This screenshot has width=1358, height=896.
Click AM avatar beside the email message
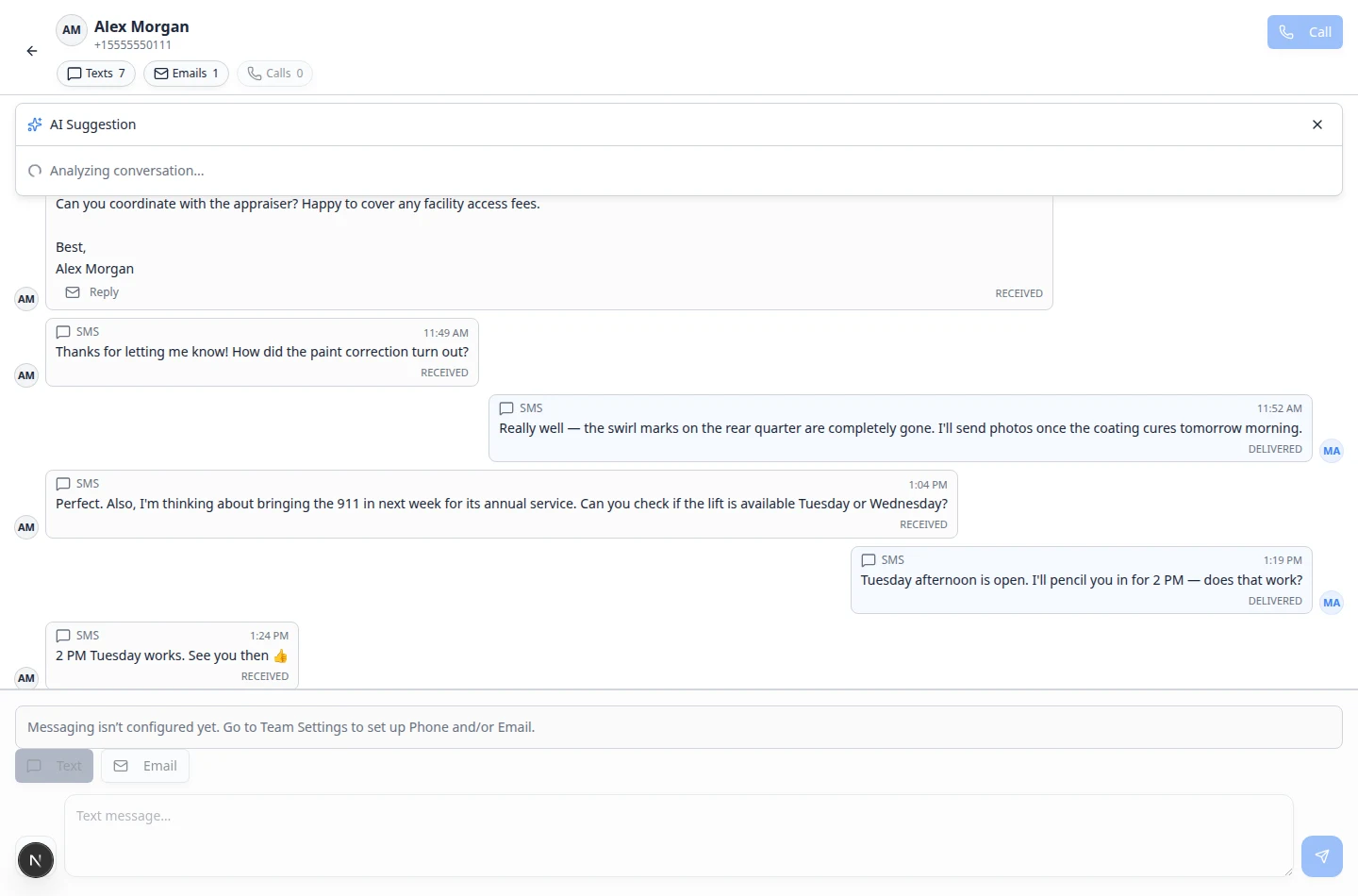coord(26,299)
